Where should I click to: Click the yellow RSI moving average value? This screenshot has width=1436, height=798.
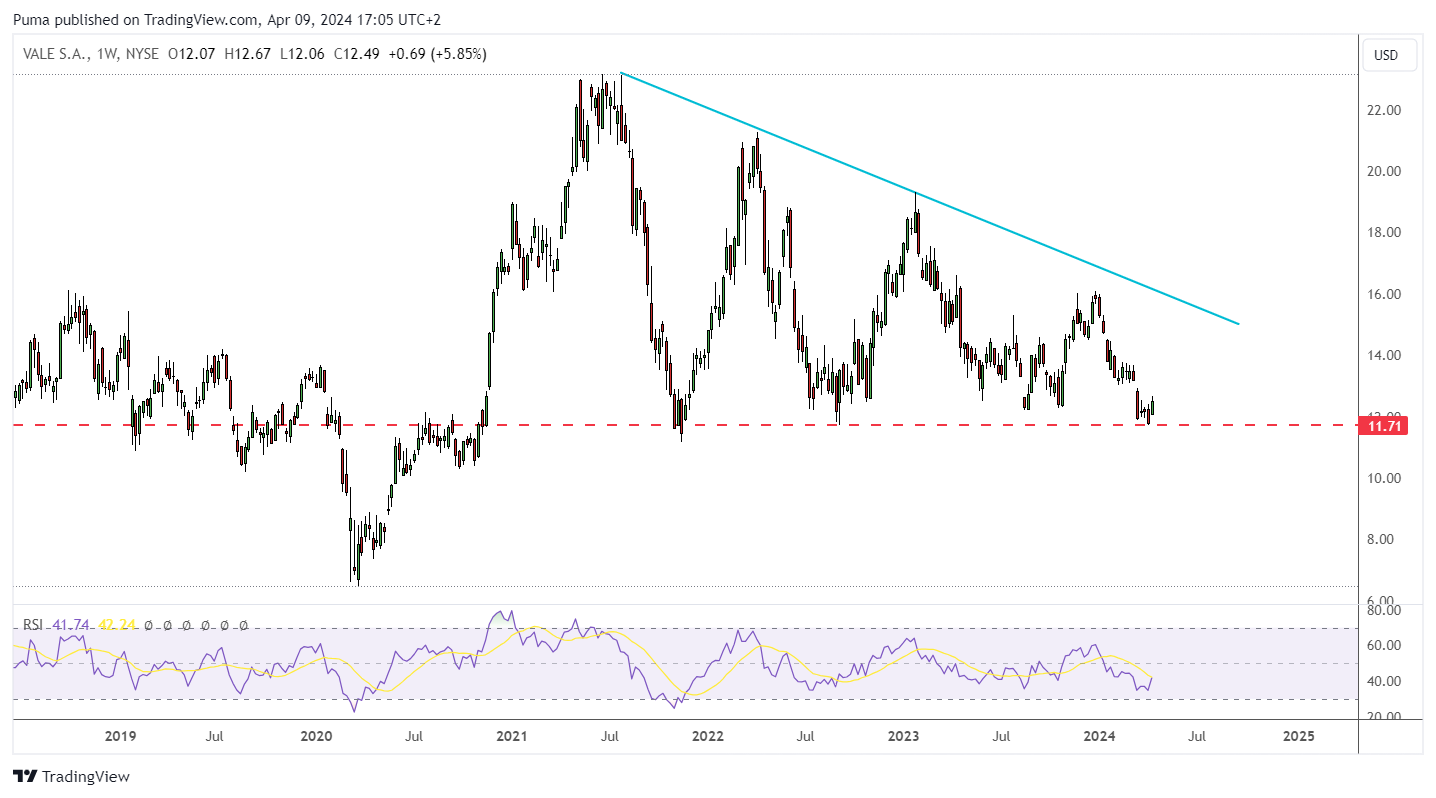116,625
